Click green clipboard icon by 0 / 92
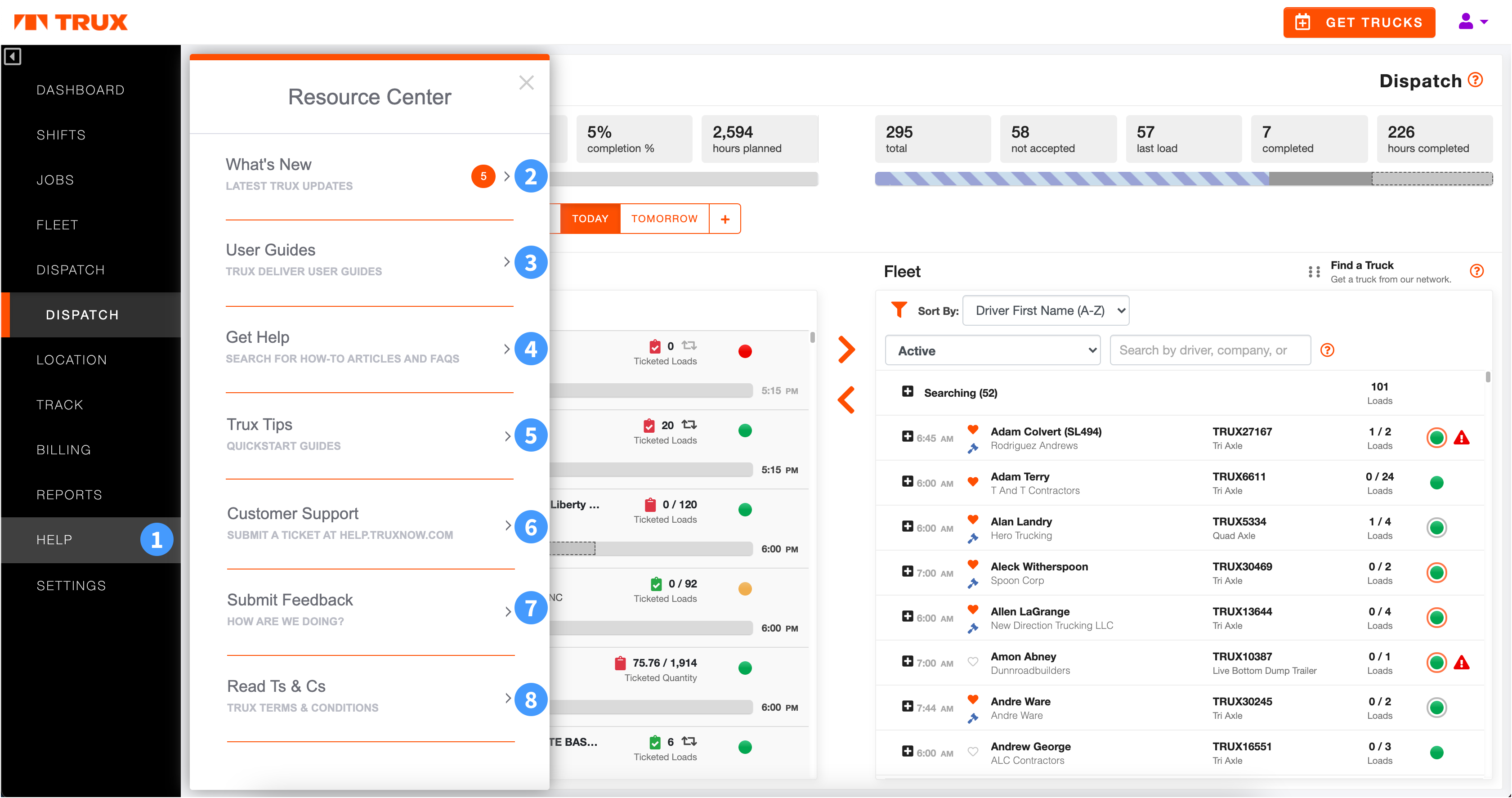The image size is (1512, 798). (656, 584)
